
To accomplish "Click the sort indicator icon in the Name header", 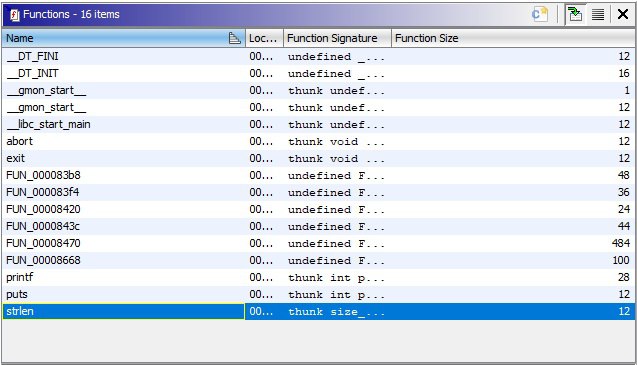I will (x=234, y=38).
